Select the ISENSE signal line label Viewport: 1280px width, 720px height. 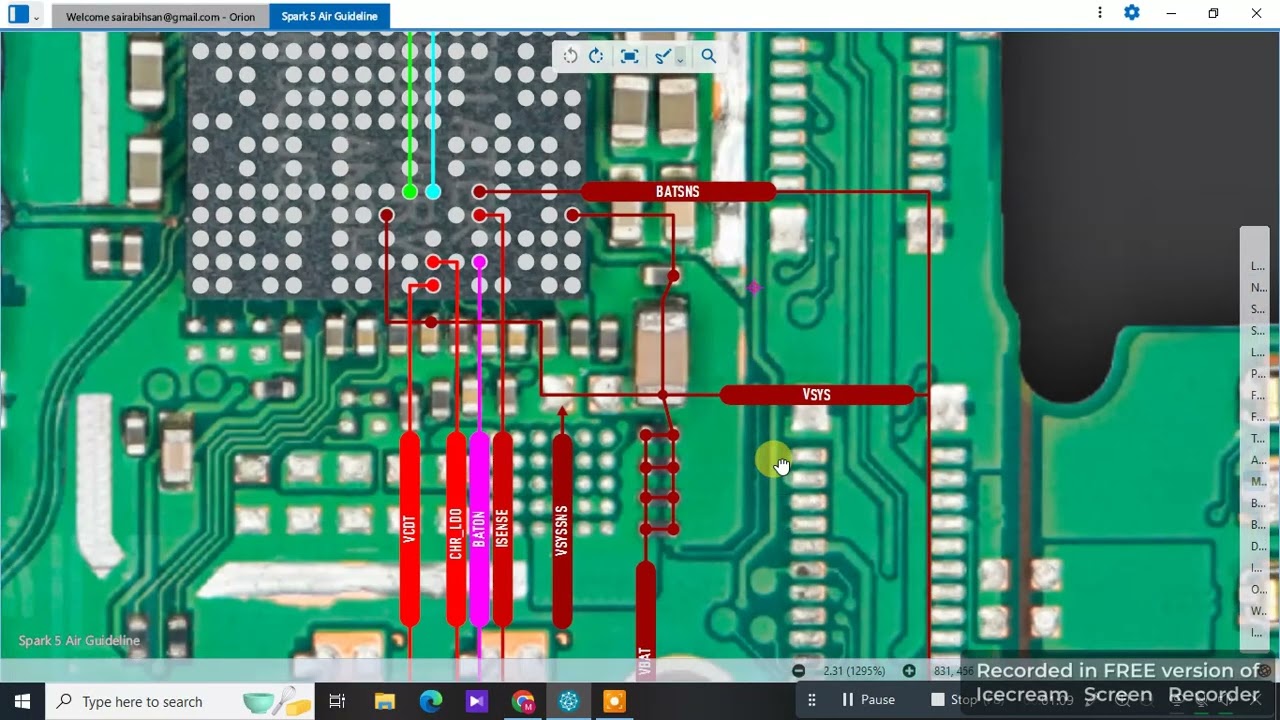pos(502,530)
